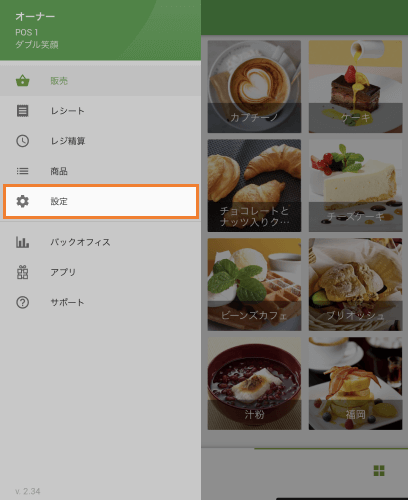Click the receipt icon beside レシート

(x=23, y=111)
